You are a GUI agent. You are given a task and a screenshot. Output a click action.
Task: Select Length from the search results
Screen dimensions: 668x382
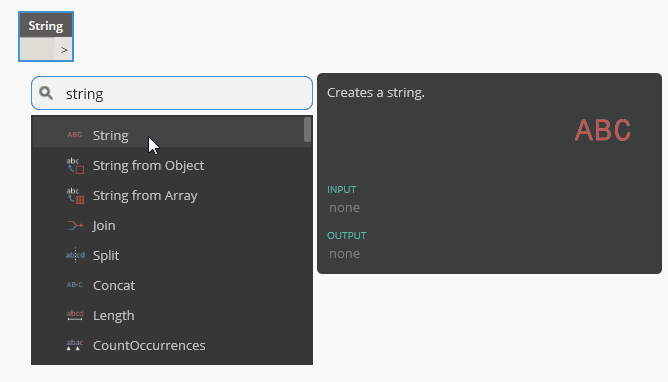tap(172, 315)
